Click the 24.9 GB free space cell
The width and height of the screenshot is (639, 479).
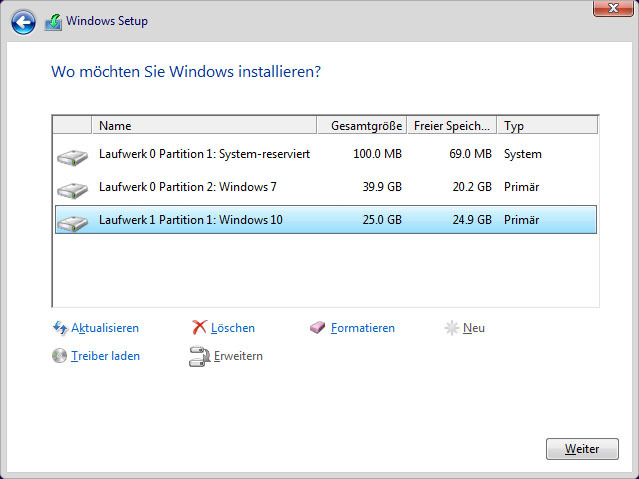pyautogui.click(x=472, y=220)
